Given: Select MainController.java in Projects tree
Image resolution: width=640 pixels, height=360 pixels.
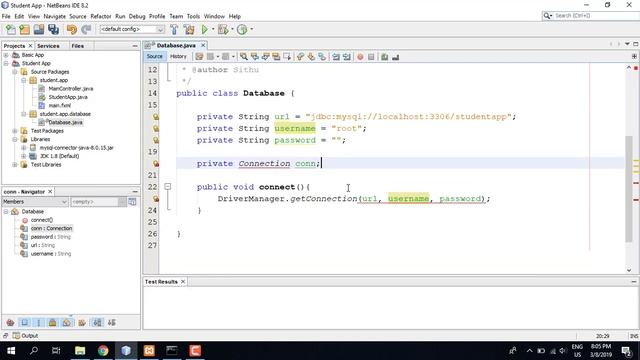Looking at the screenshot, I should pos(71,89).
